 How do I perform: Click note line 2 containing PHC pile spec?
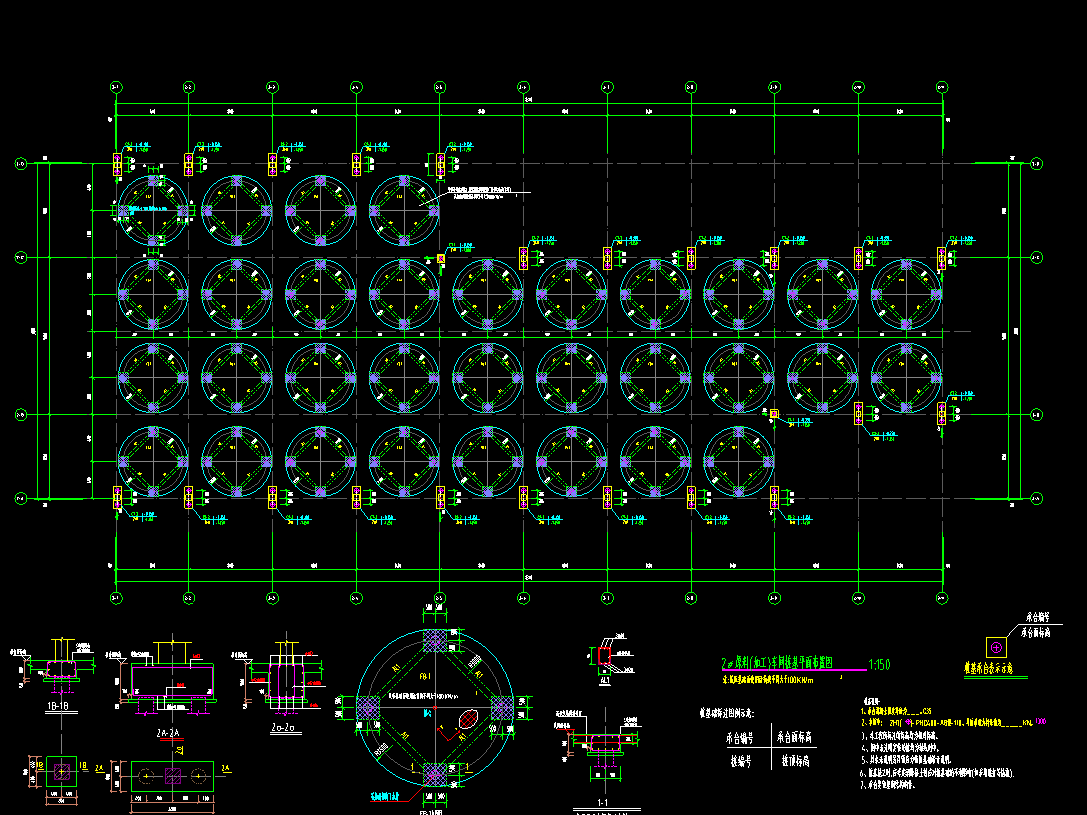(x=953, y=722)
